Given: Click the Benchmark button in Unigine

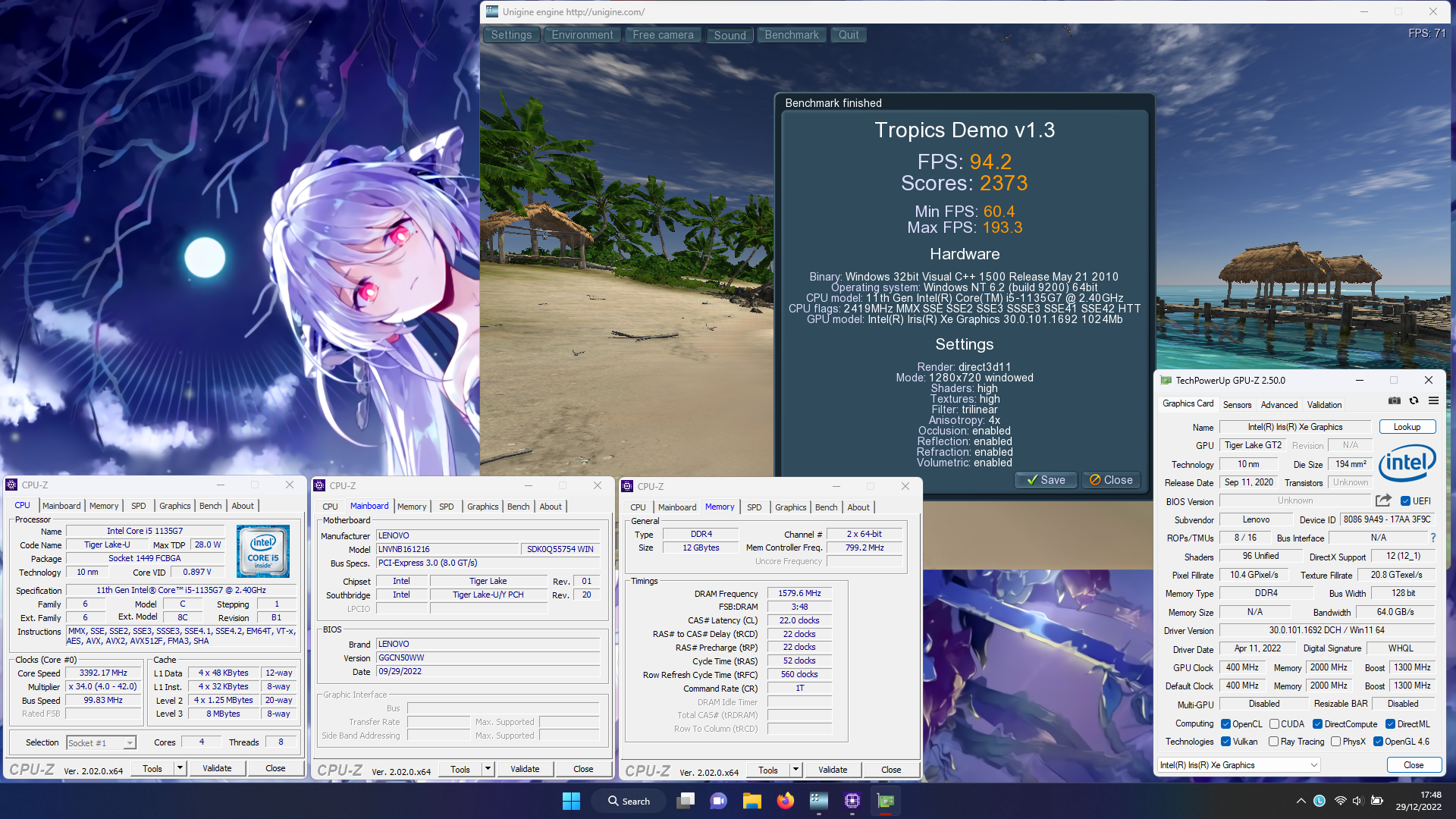Looking at the screenshot, I should point(791,35).
